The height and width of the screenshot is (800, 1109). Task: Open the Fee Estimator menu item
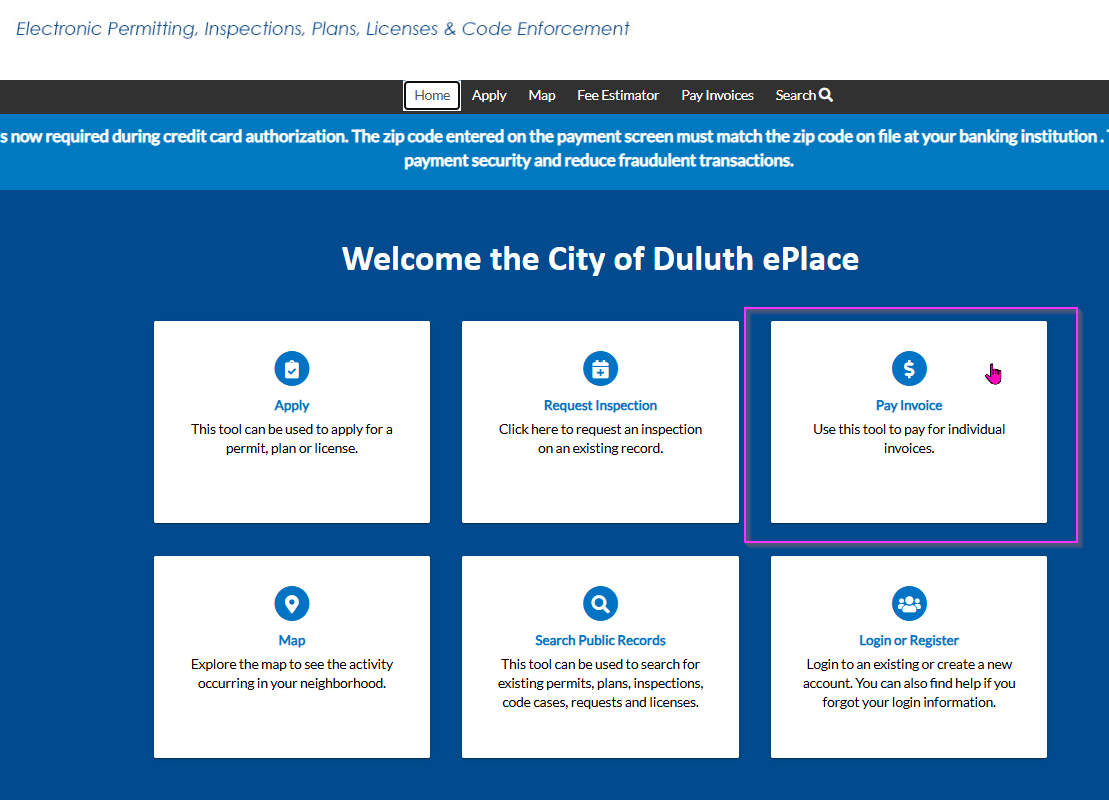point(618,95)
